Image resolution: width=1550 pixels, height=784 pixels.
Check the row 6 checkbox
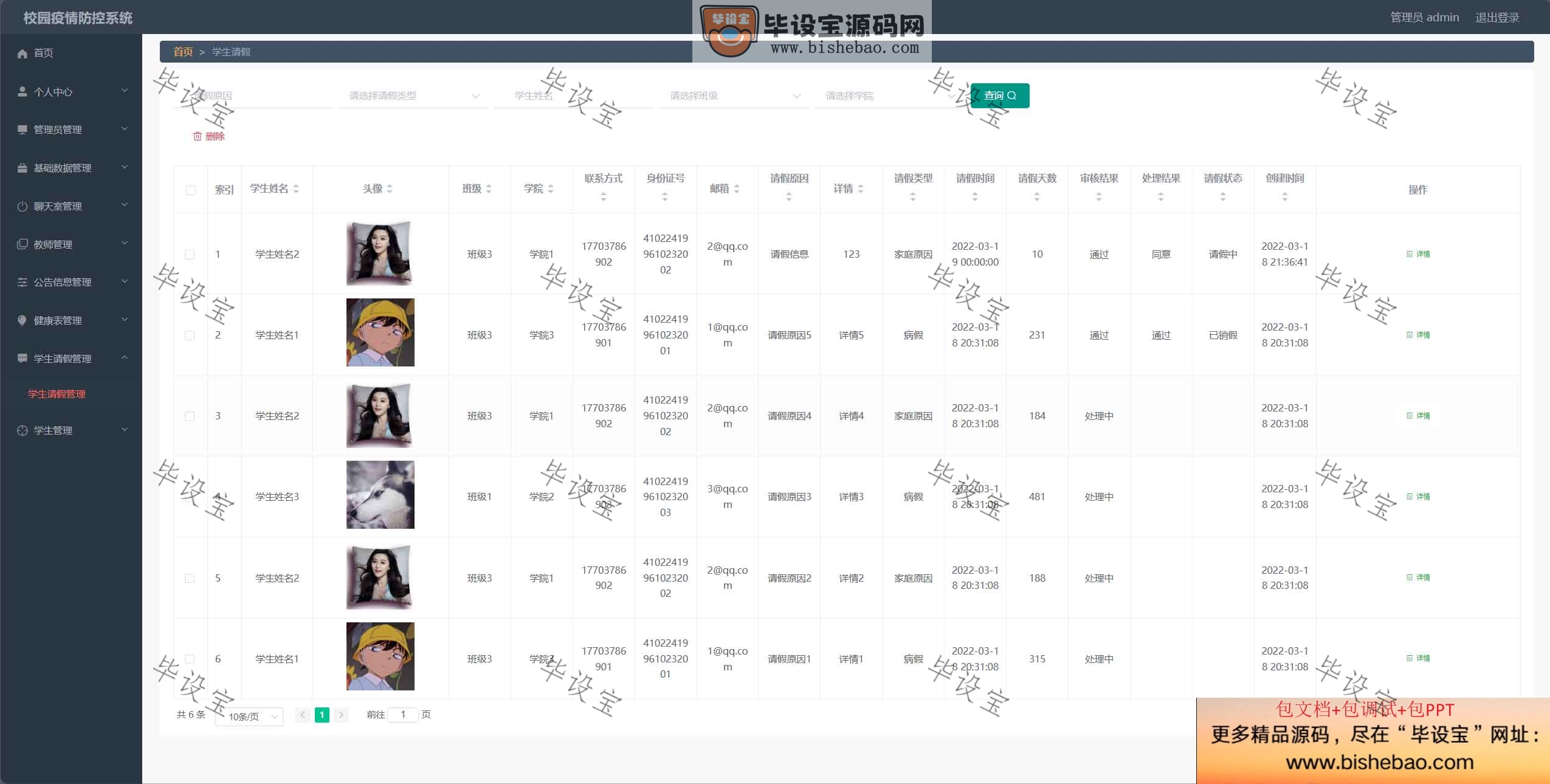click(x=190, y=659)
